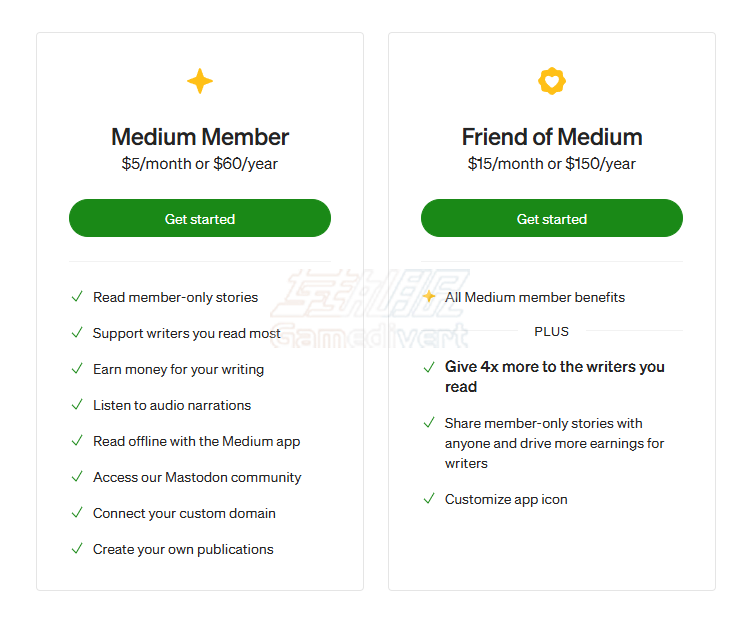The image size is (740, 617).
Task: Click the yellow heart badge Friend of Medium icon
Action: click(552, 81)
